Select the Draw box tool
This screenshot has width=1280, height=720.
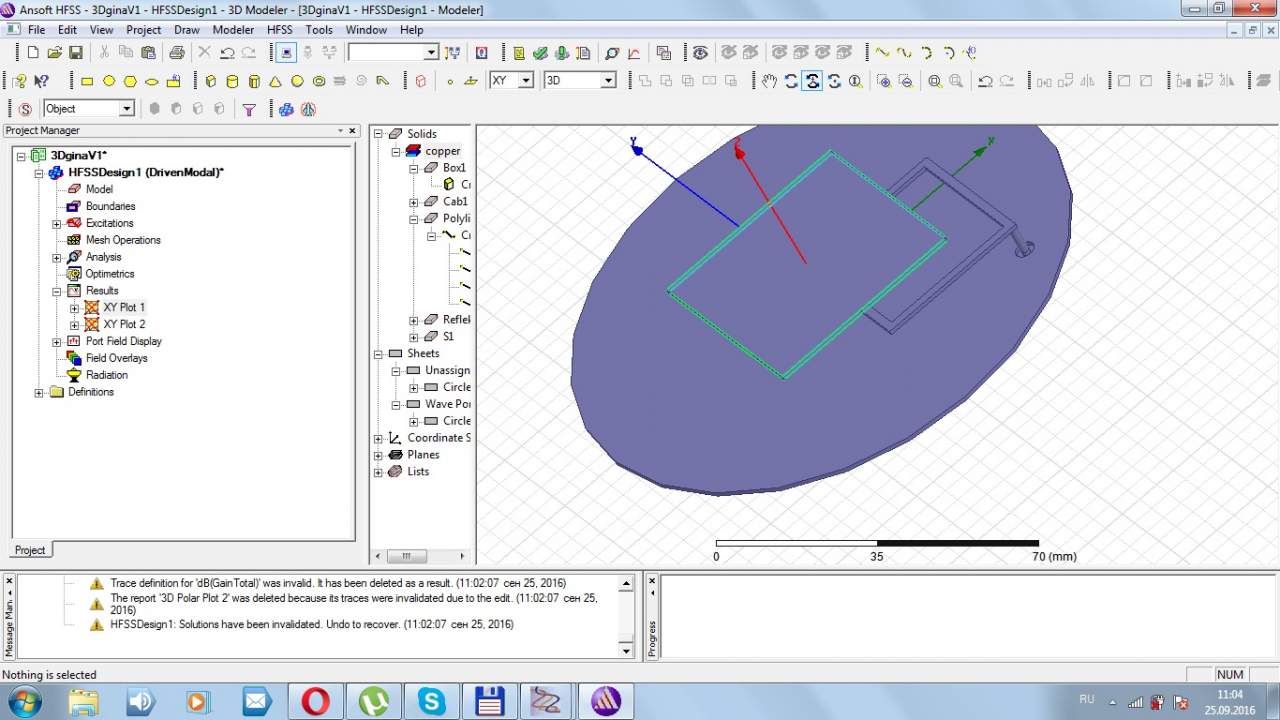point(210,81)
